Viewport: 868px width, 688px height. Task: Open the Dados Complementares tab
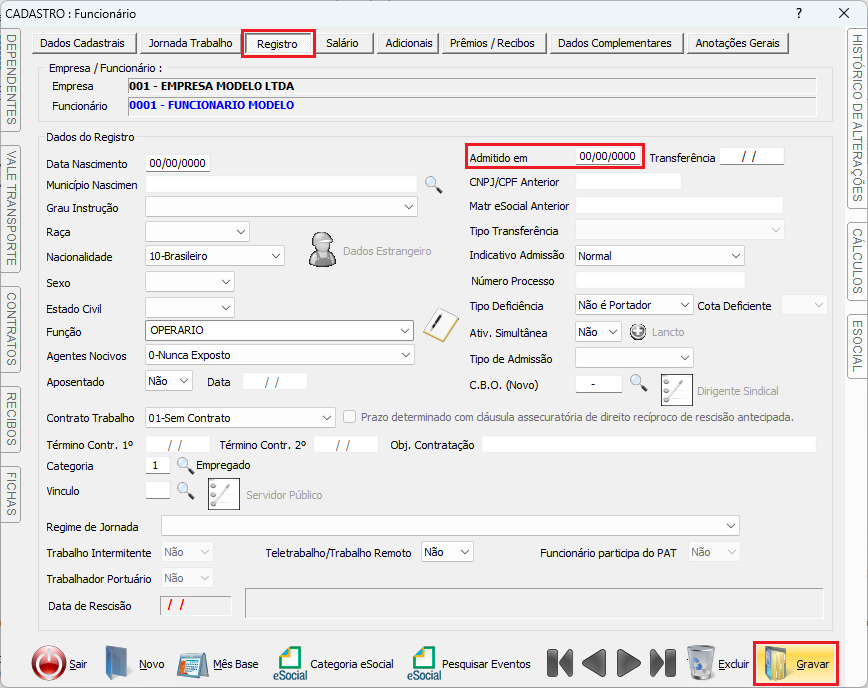pos(614,43)
